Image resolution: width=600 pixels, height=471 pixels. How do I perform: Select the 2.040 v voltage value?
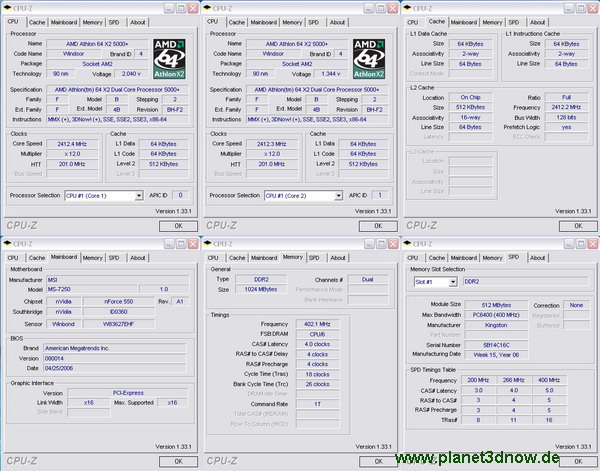131,74
